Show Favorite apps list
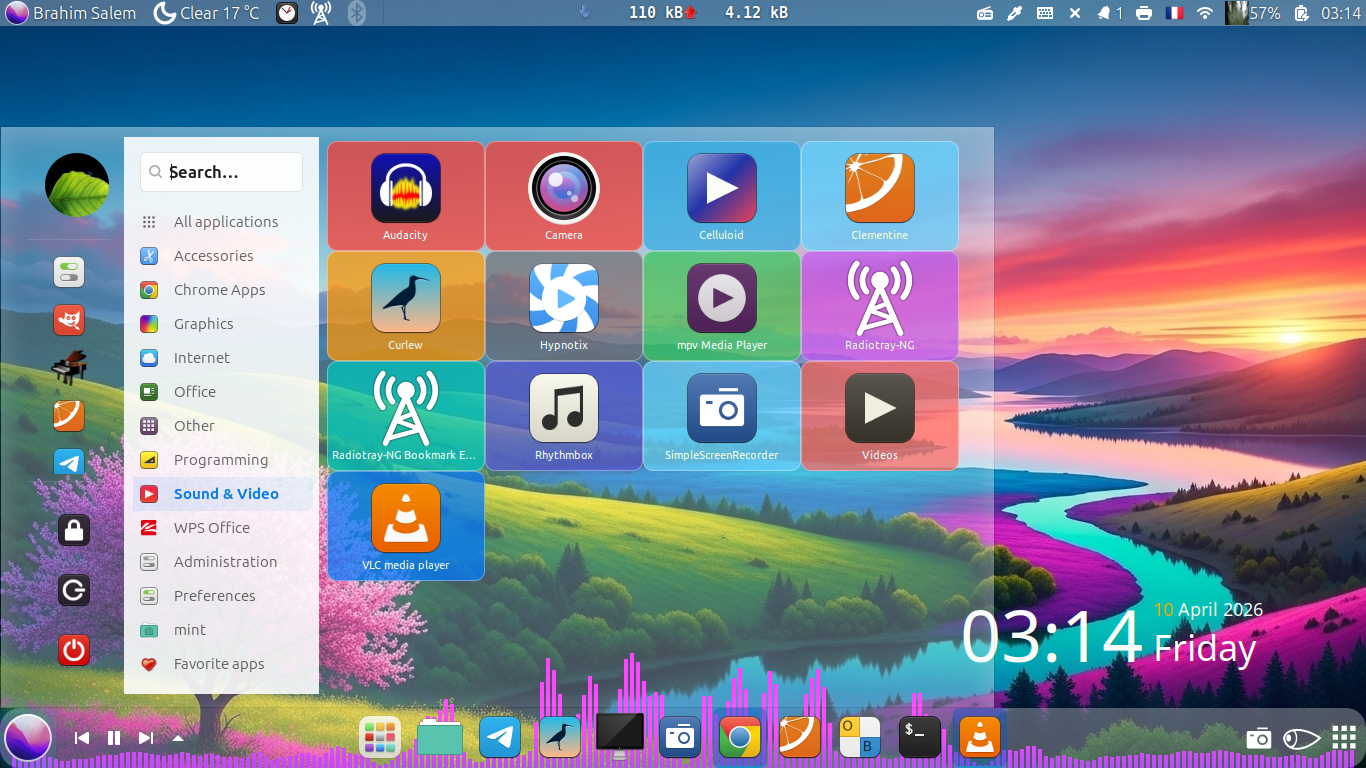The image size is (1366, 768). (223, 664)
